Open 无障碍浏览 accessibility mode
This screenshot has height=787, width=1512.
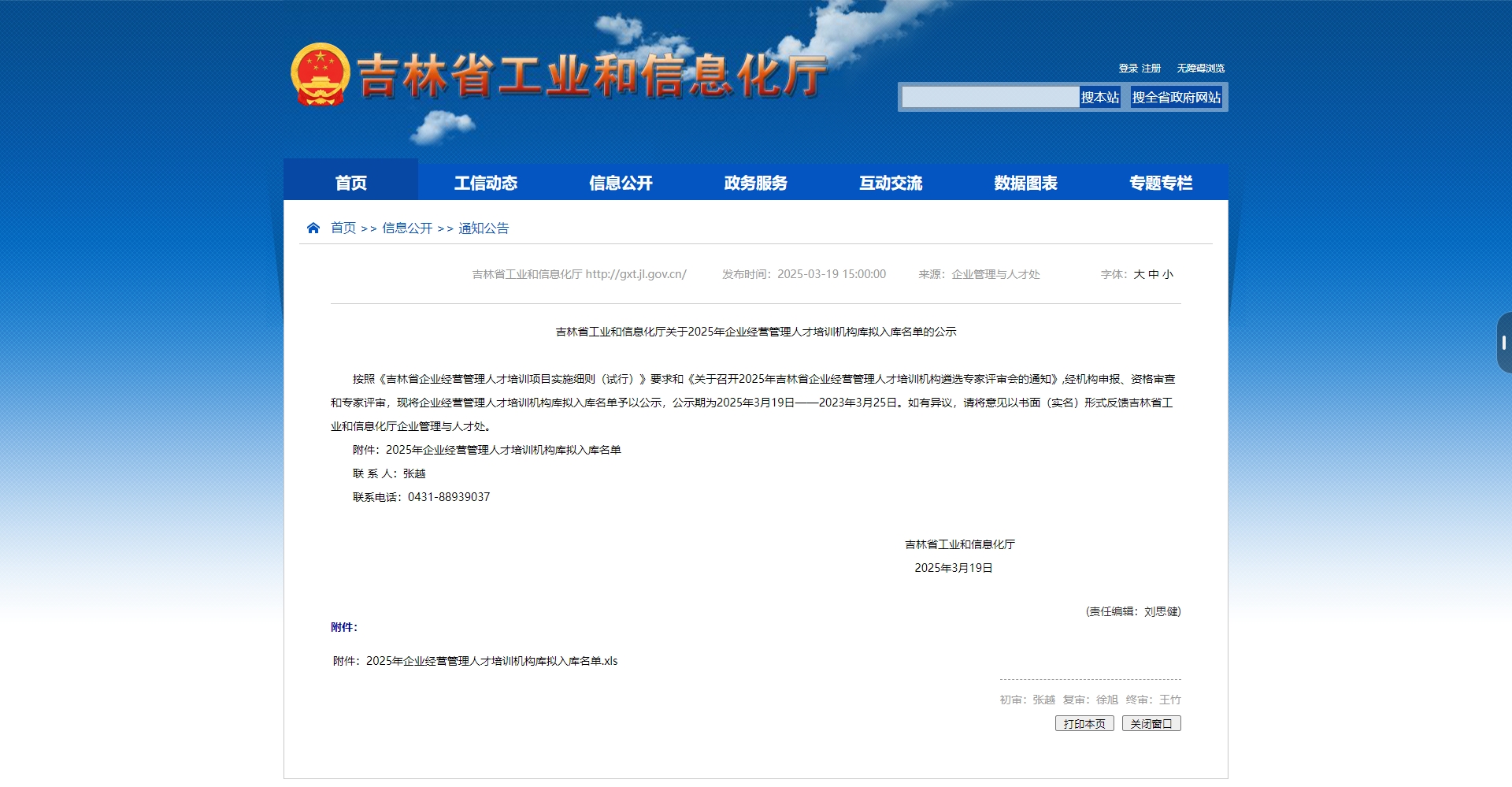[x=1200, y=69]
